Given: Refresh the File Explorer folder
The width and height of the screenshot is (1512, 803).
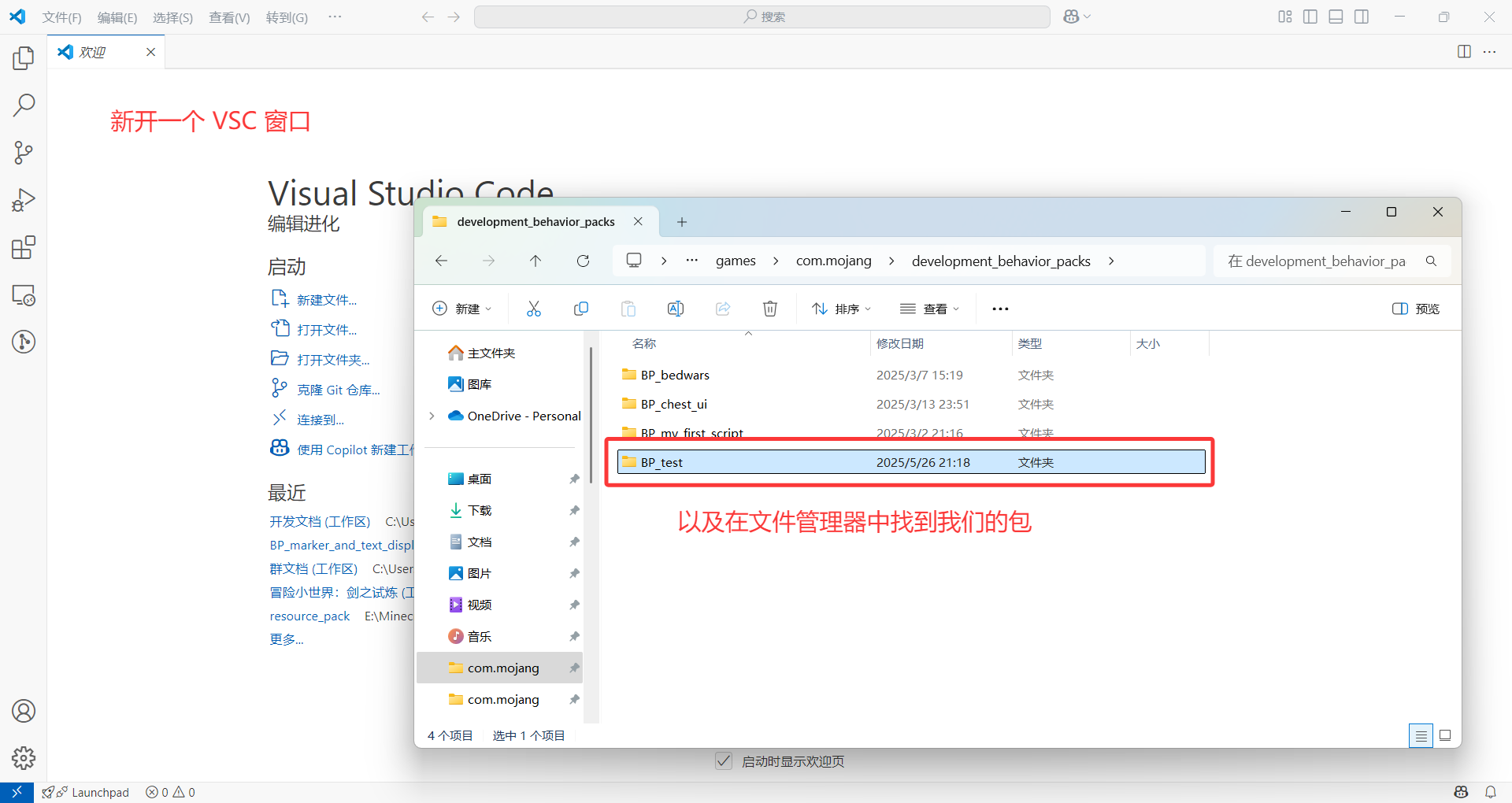Looking at the screenshot, I should (x=583, y=261).
